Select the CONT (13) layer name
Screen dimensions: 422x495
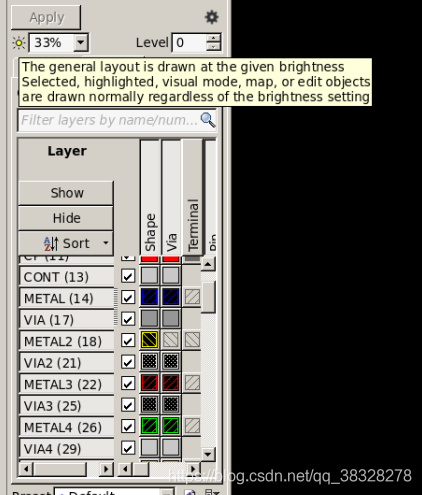click(x=67, y=277)
